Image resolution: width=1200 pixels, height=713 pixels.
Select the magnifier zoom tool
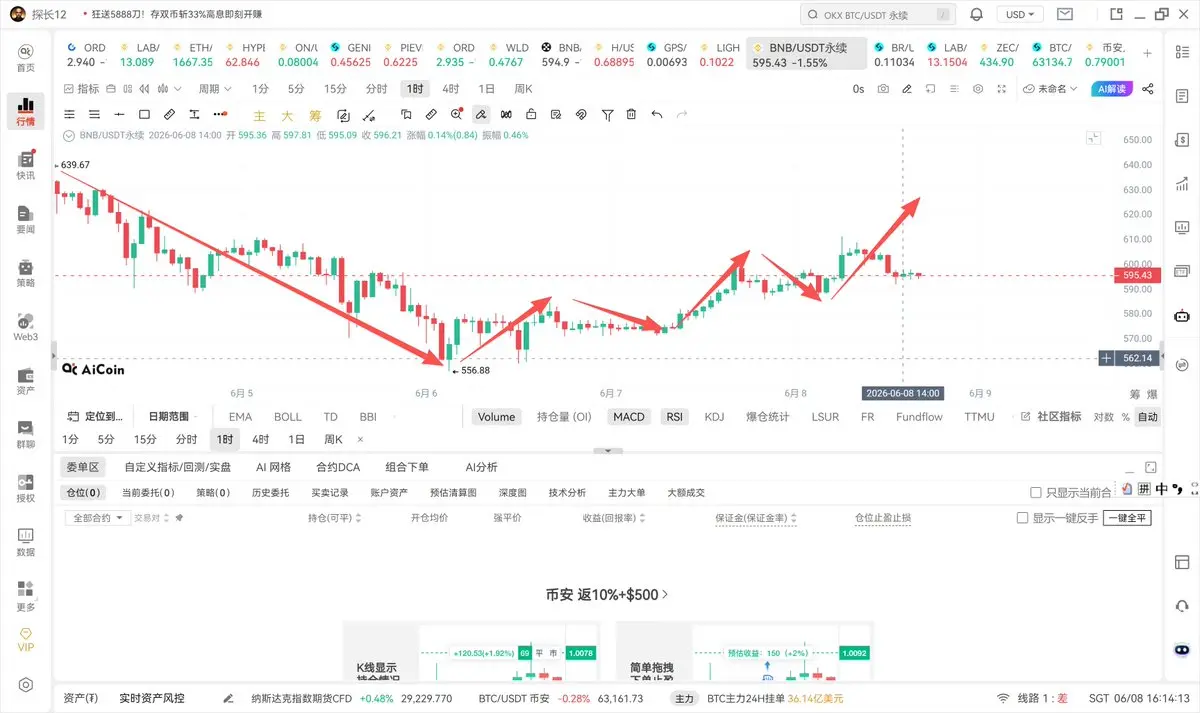click(x=457, y=115)
